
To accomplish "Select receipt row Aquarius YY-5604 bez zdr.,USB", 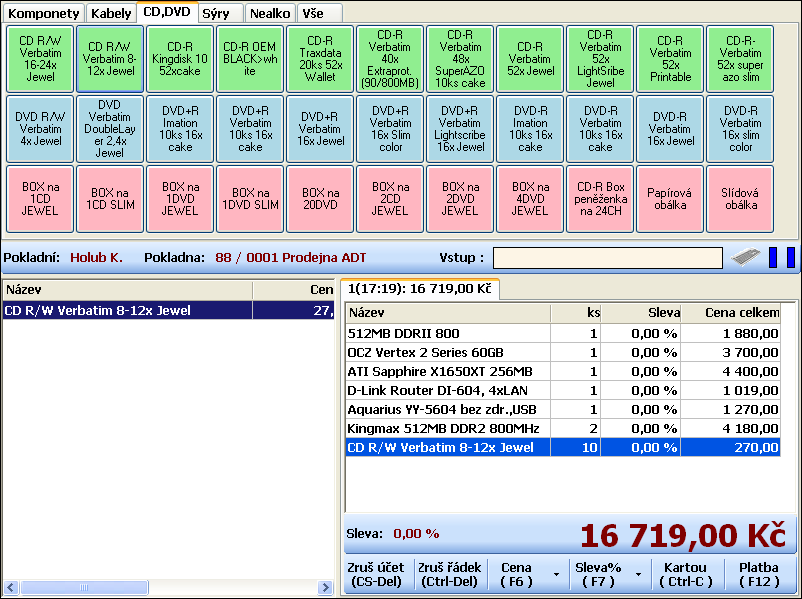I will tap(563, 409).
